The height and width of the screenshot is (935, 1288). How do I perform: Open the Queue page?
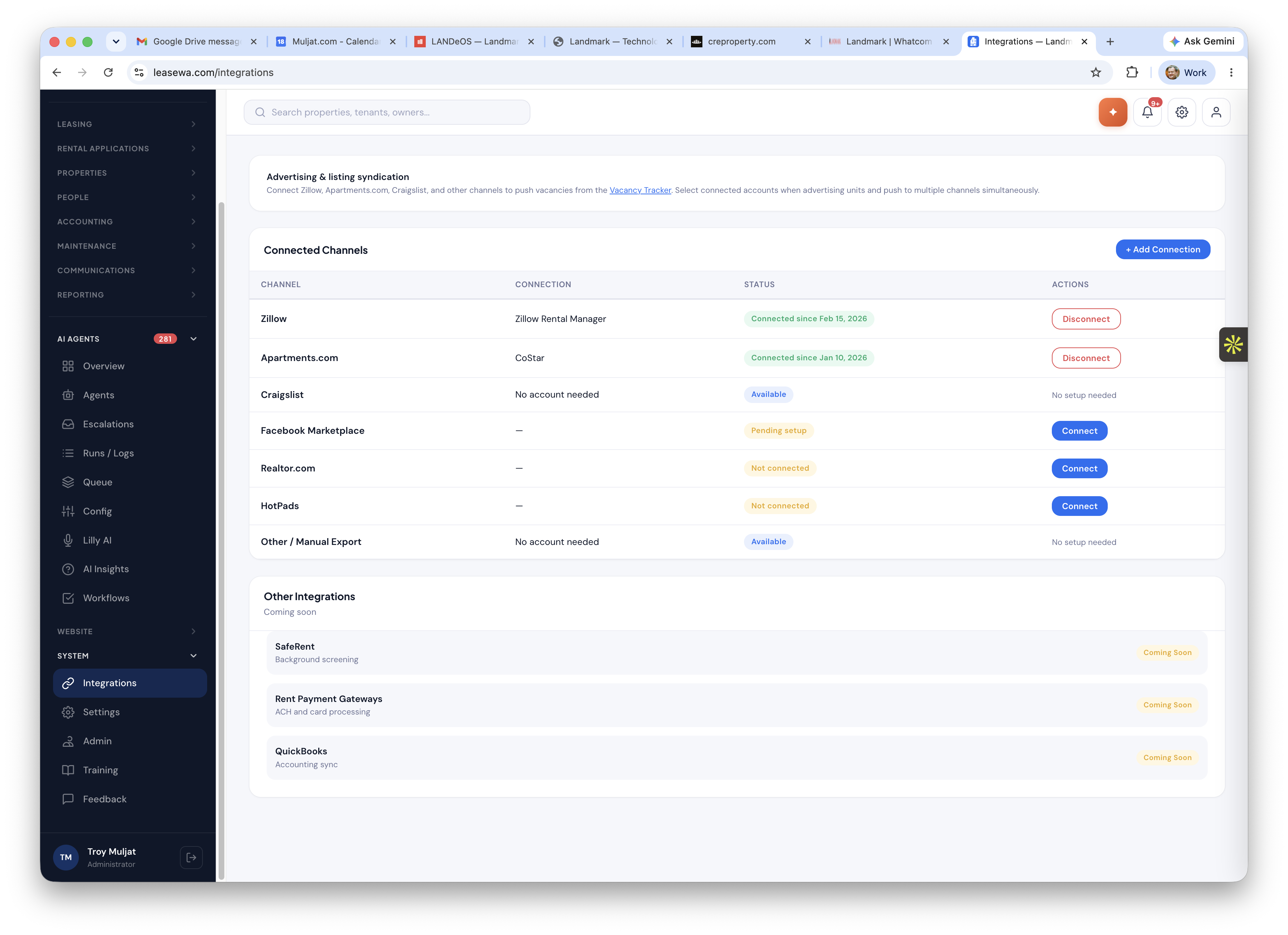click(x=129, y=482)
